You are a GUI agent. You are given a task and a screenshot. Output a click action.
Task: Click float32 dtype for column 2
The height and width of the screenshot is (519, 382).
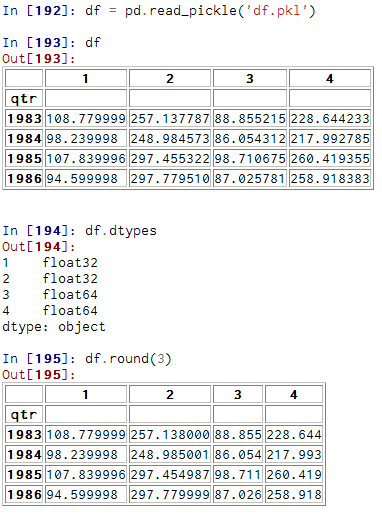(x=70, y=279)
